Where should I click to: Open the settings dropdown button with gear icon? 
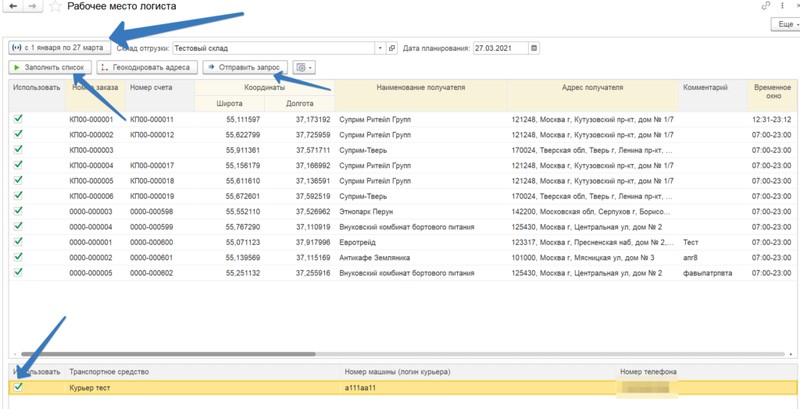tap(304, 67)
